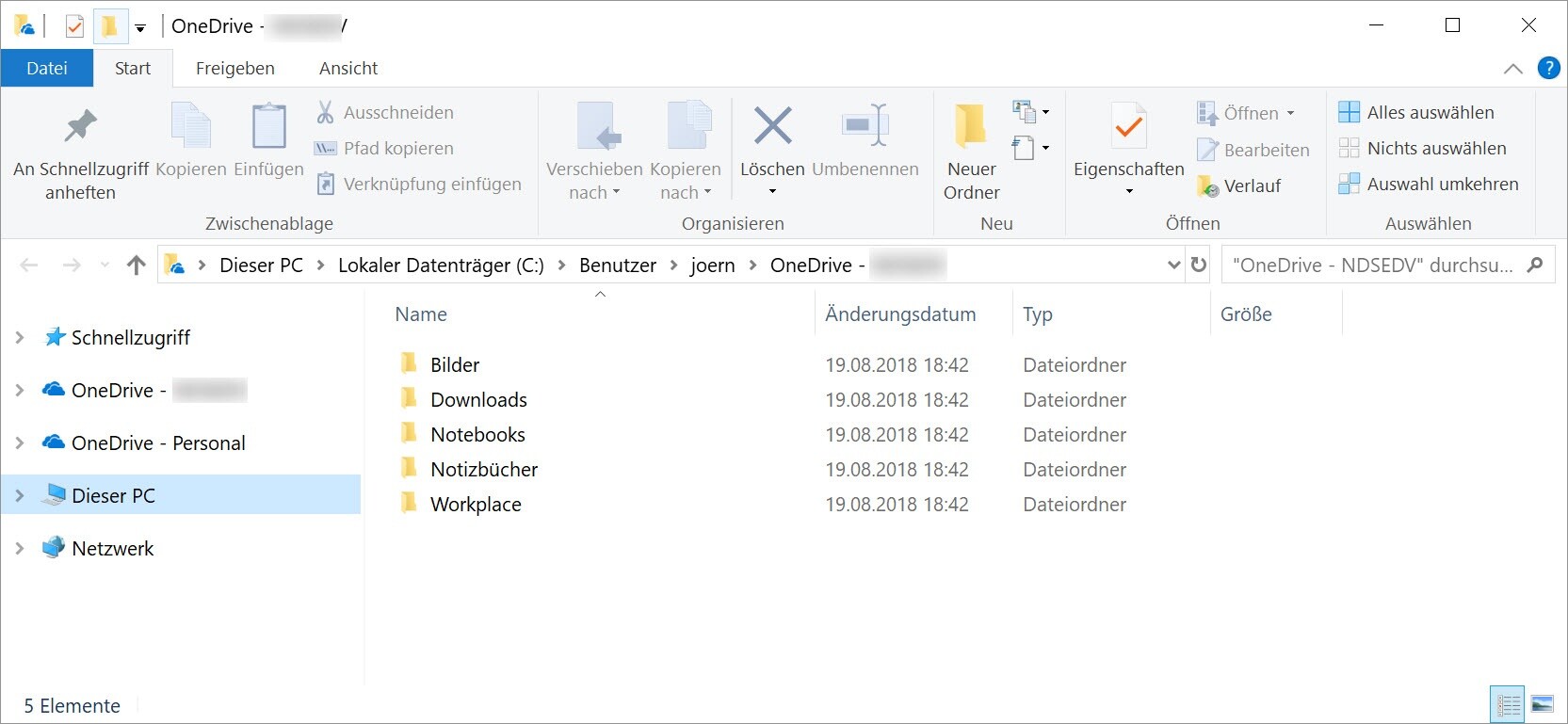Select the Notizbücher folder
Screen dimensions: 1568x724
click(x=483, y=469)
